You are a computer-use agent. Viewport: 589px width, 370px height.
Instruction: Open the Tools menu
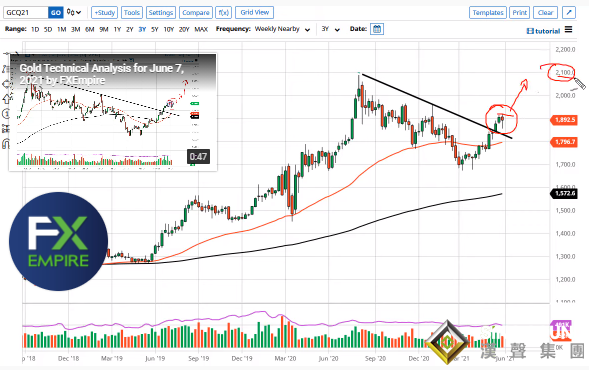pos(132,12)
